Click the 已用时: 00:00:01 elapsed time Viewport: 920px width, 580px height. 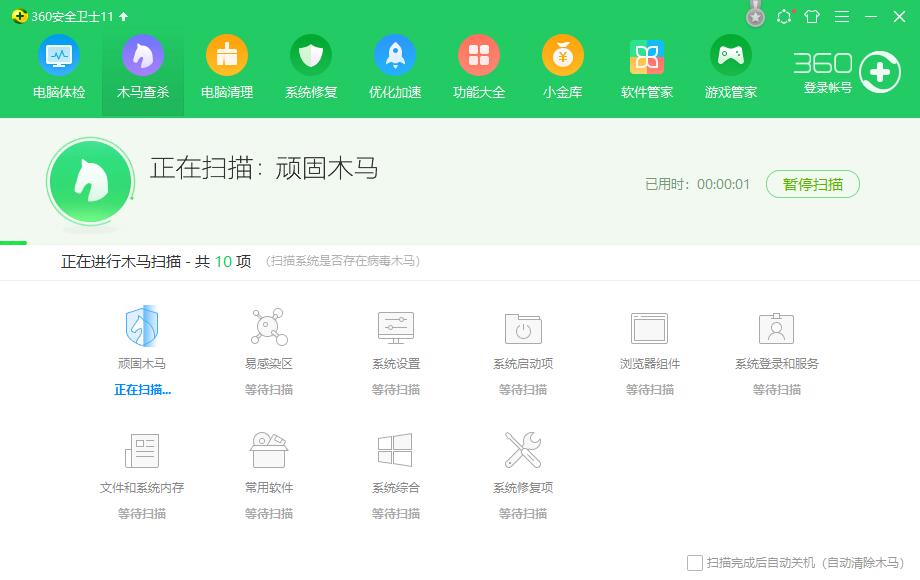point(698,184)
